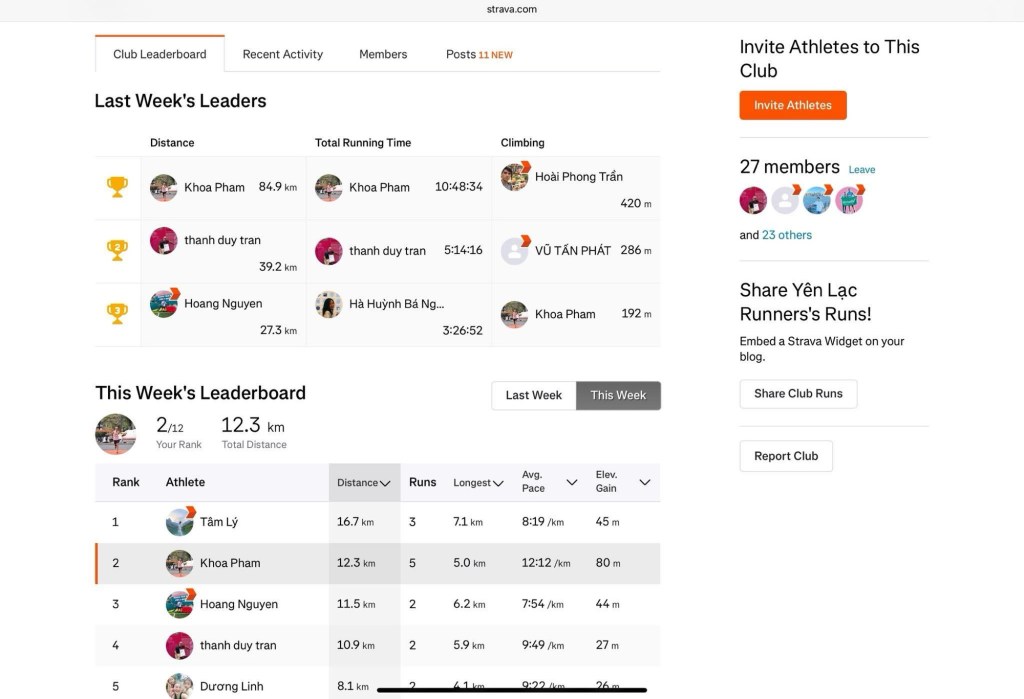Image resolution: width=1024 pixels, height=699 pixels.
Task: Click the third-place trophy icon
Action: click(117, 314)
